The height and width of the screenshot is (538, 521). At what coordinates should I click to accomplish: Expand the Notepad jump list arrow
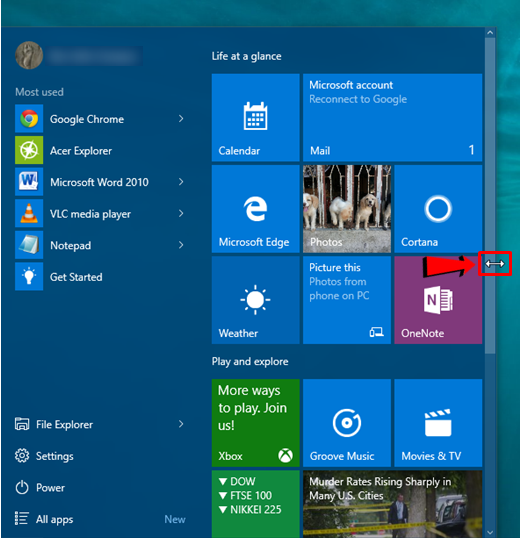point(181,245)
